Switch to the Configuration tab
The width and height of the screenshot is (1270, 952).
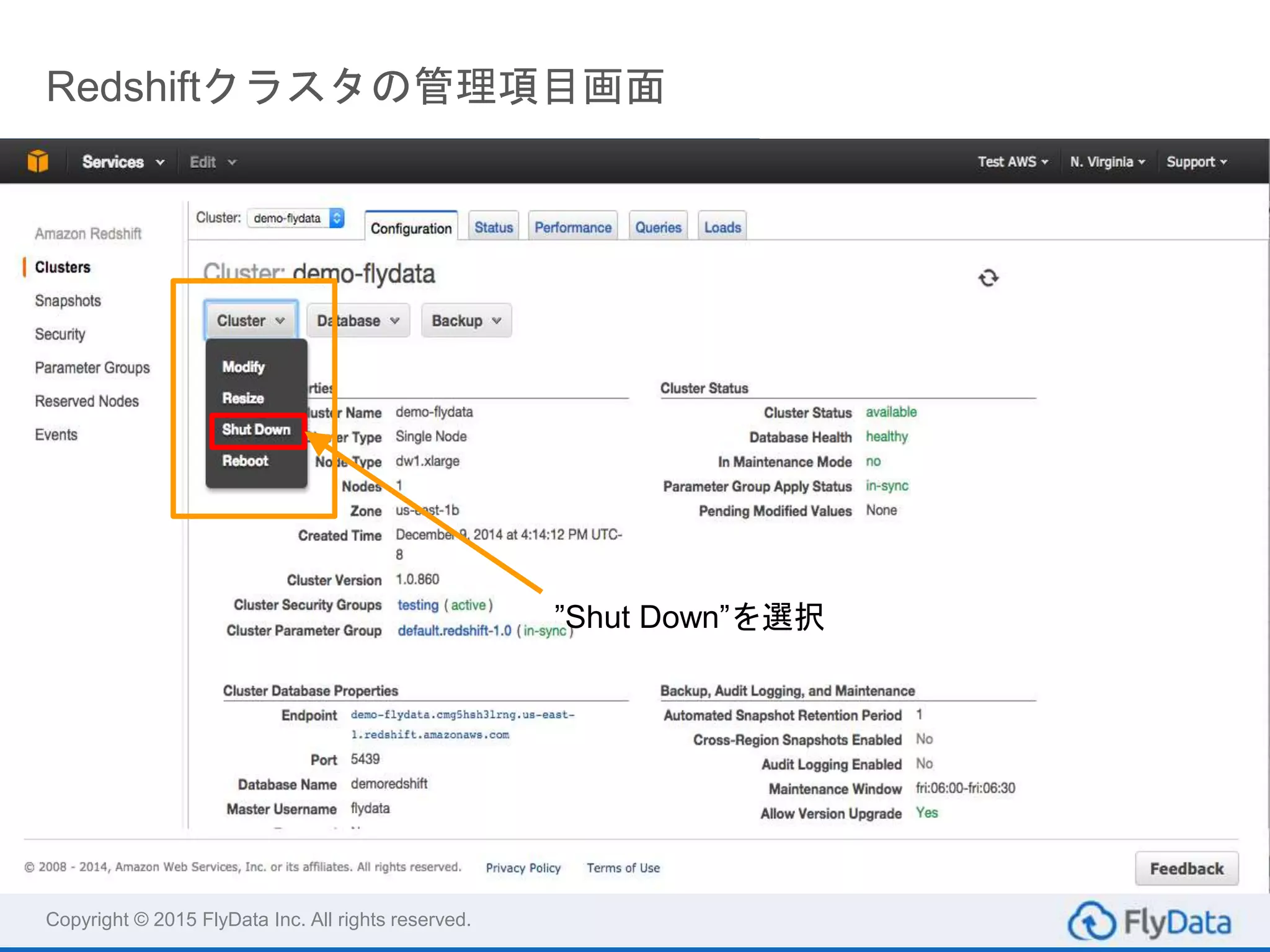pyautogui.click(x=411, y=227)
